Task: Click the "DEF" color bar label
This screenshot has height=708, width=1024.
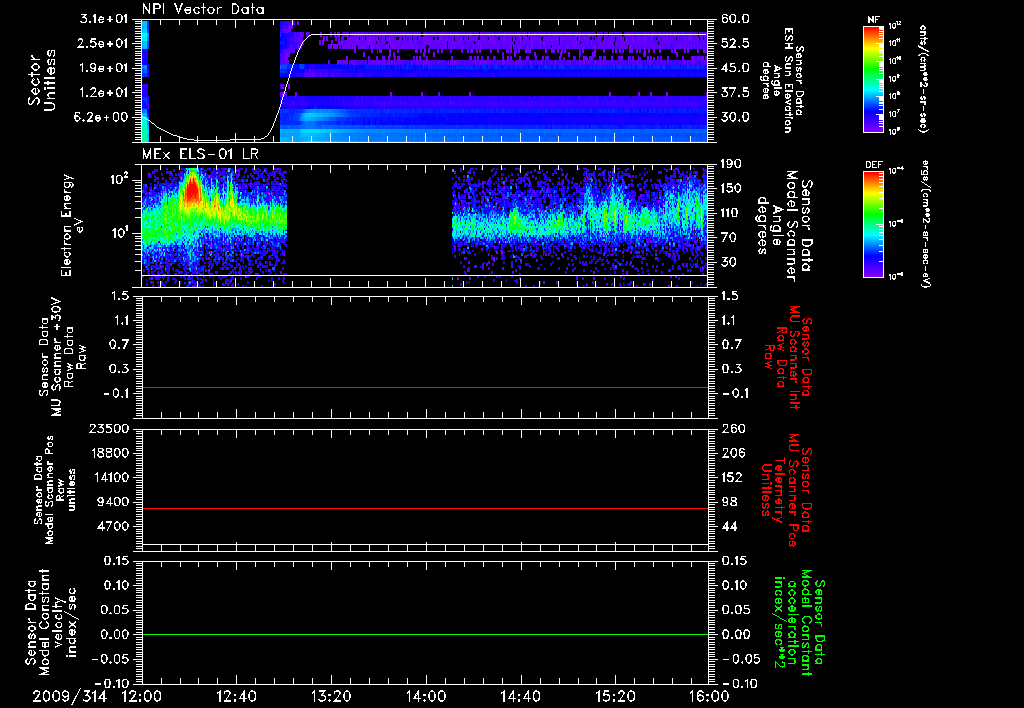Action: 873,165
